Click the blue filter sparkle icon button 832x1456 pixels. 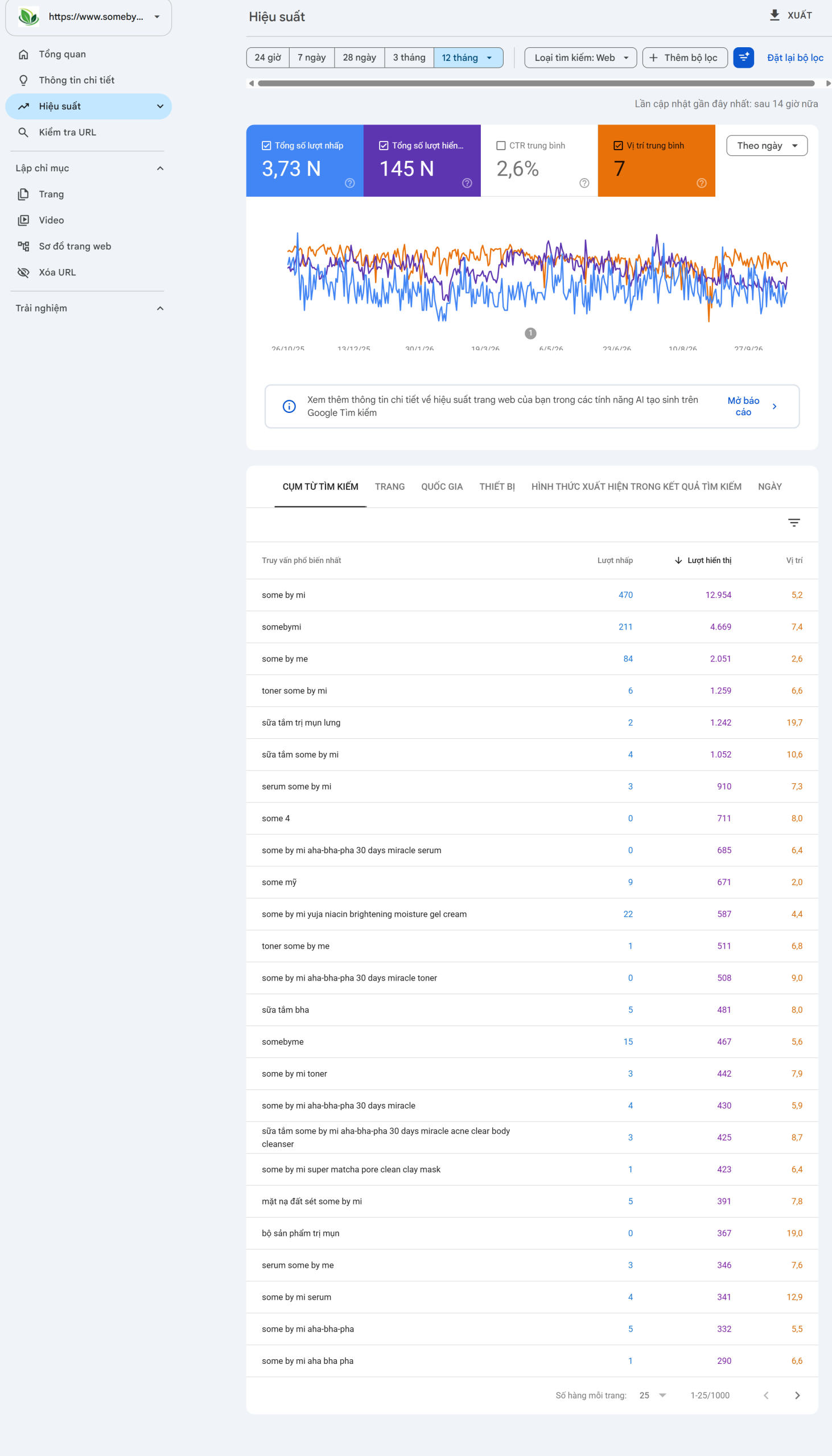click(743, 57)
